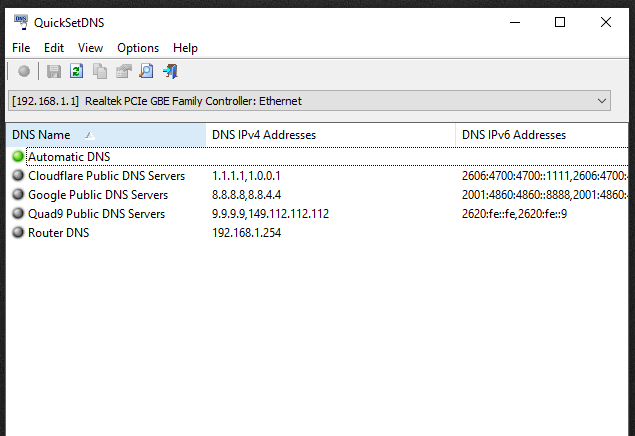
Task: Select the Cloudflare DNS status bullet
Action: pyautogui.click(x=18, y=176)
